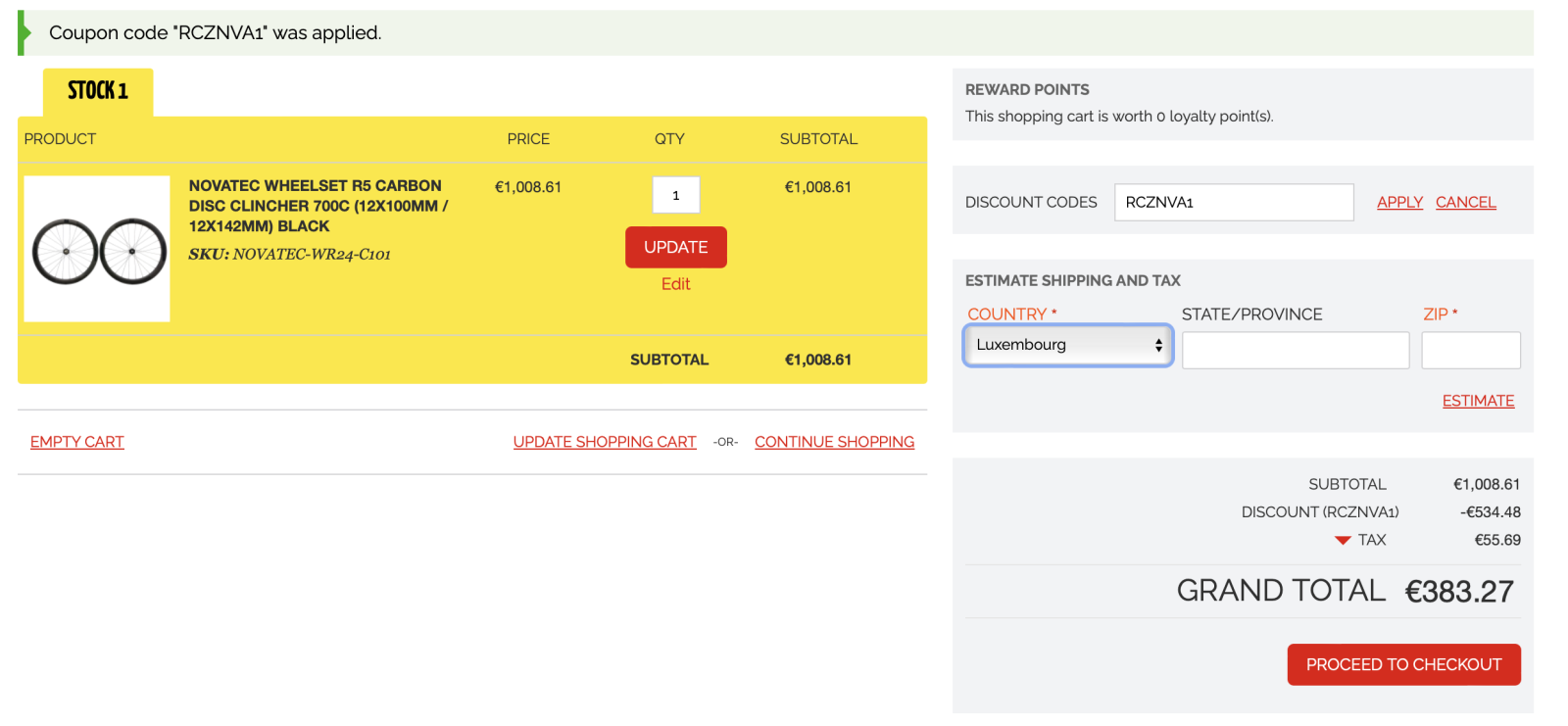Click the loyalty points worth sentence

[x=1119, y=116]
